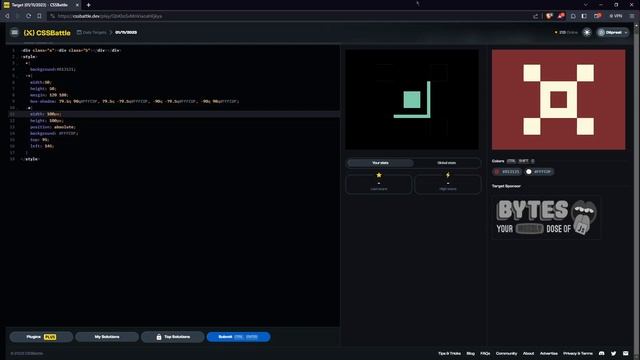Viewport: 640px width, 360px height.
Task: Bookmark the page with the bookmark icon
Action: [39, 16]
